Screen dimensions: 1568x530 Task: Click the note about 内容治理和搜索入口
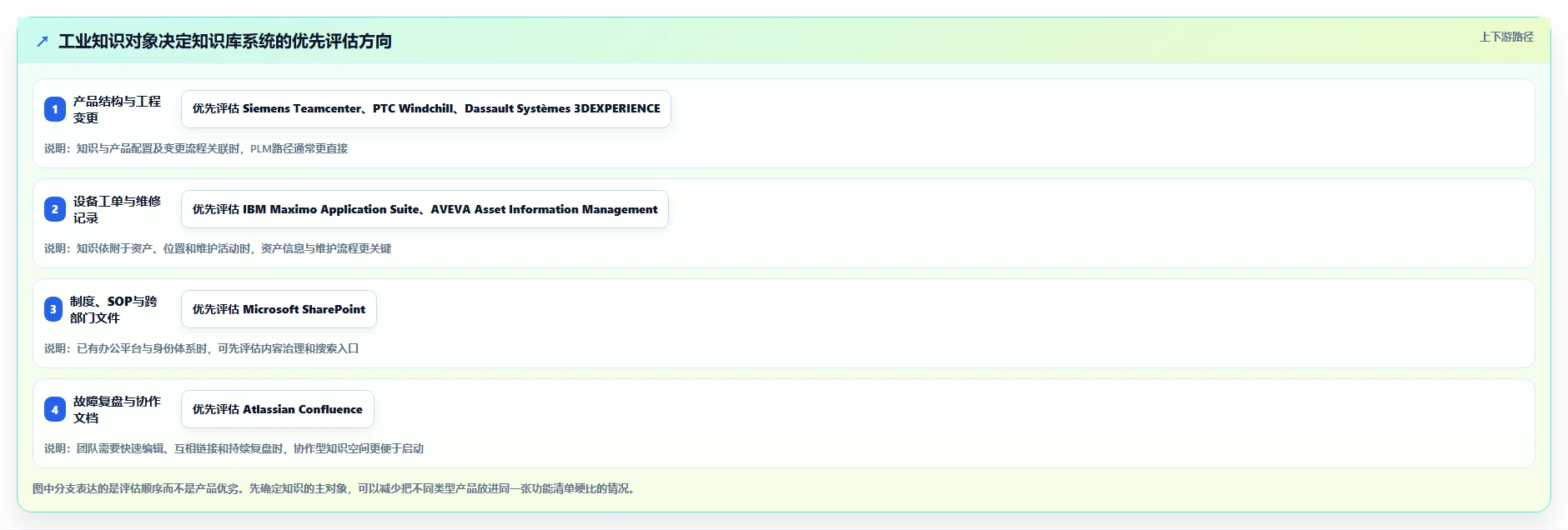tap(202, 348)
